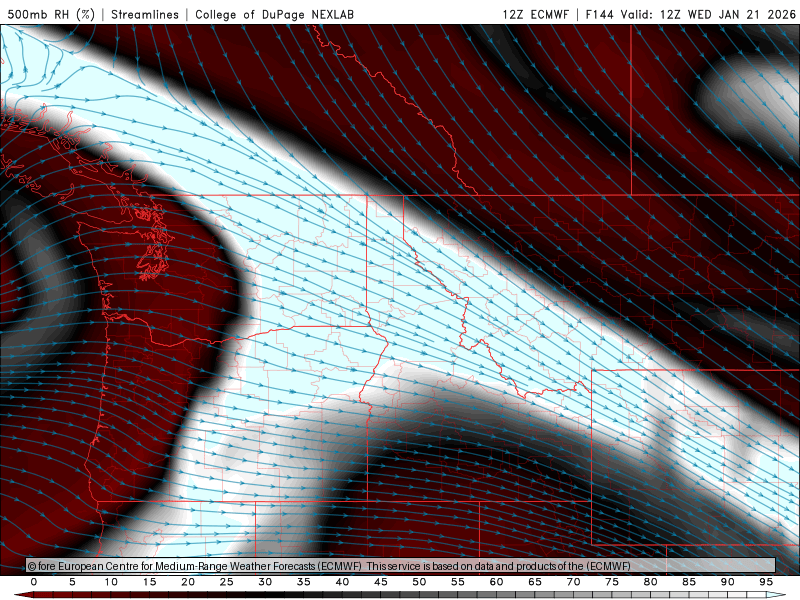Click the '500mb RH (%)' title text
This screenshot has width=800, height=600.
(x=51, y=14)
